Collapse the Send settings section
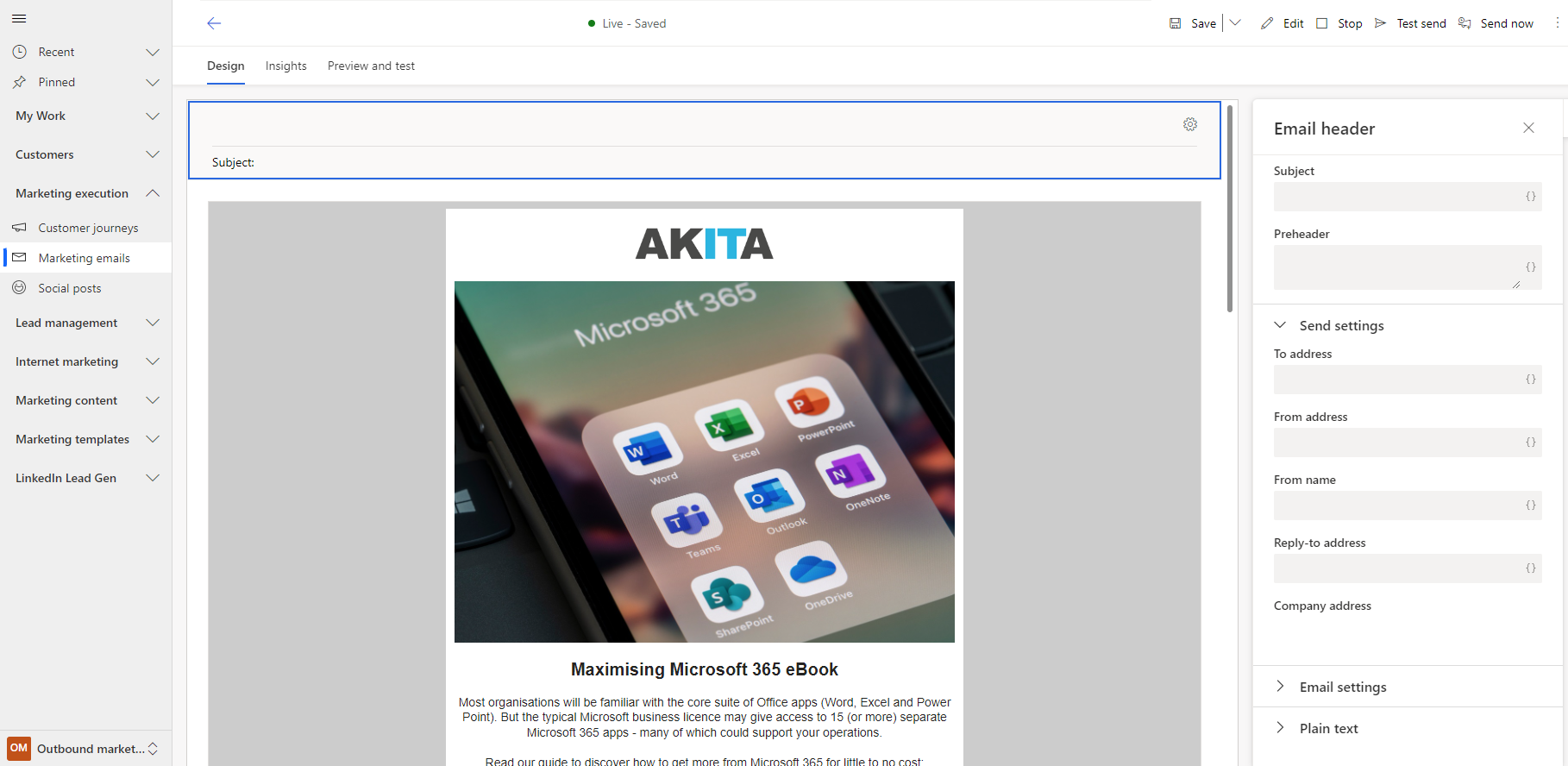This screenshot has width=1568, height=766. (1280, 325)
